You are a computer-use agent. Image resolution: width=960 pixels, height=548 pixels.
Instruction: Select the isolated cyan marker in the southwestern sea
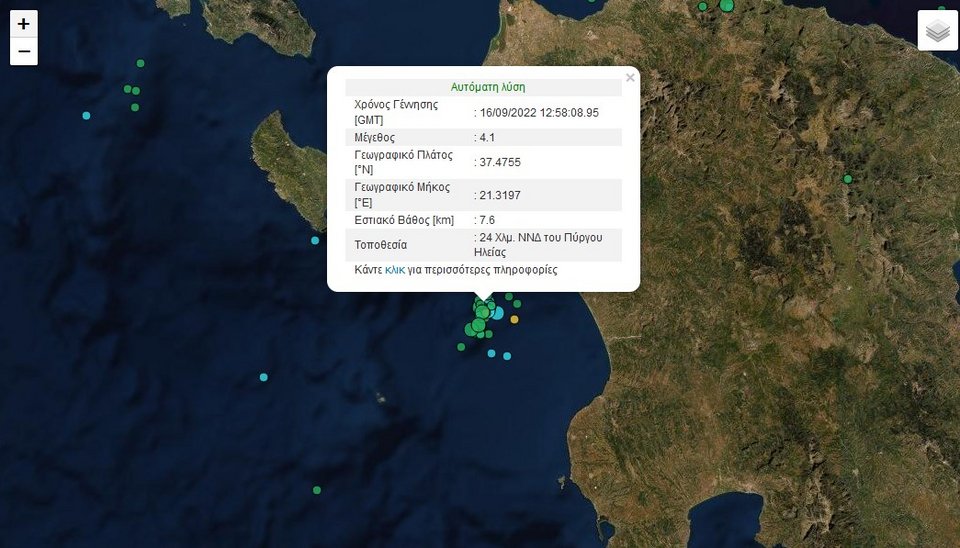click(x=263, y=377)
